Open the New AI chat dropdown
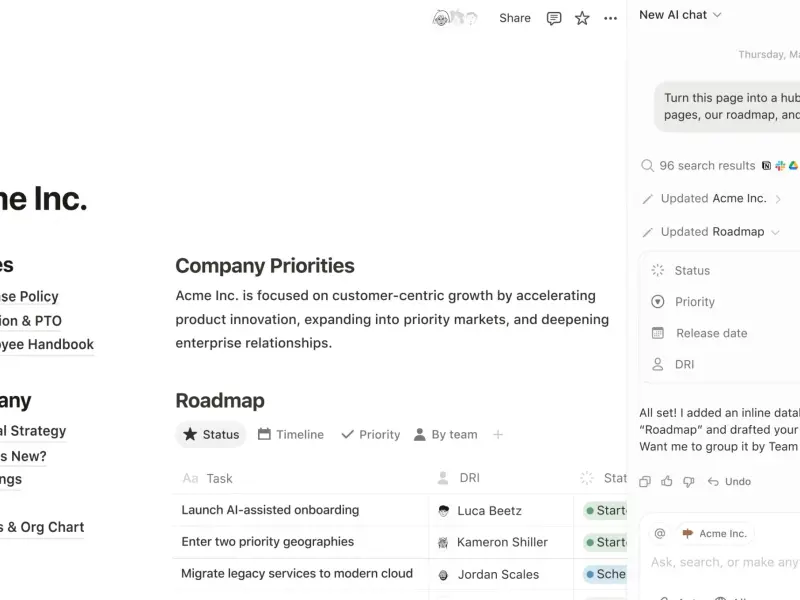Screen dimensions: 800x600 tap(680, 15)
